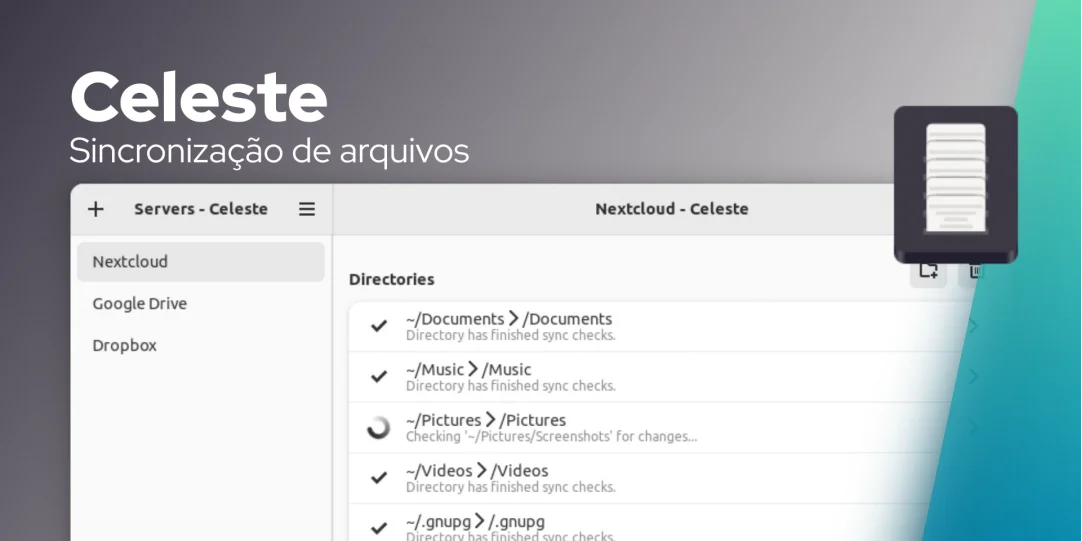Click the Directories heading
This screenshot has height=541, width=1082.
click(x=391, y=279)
